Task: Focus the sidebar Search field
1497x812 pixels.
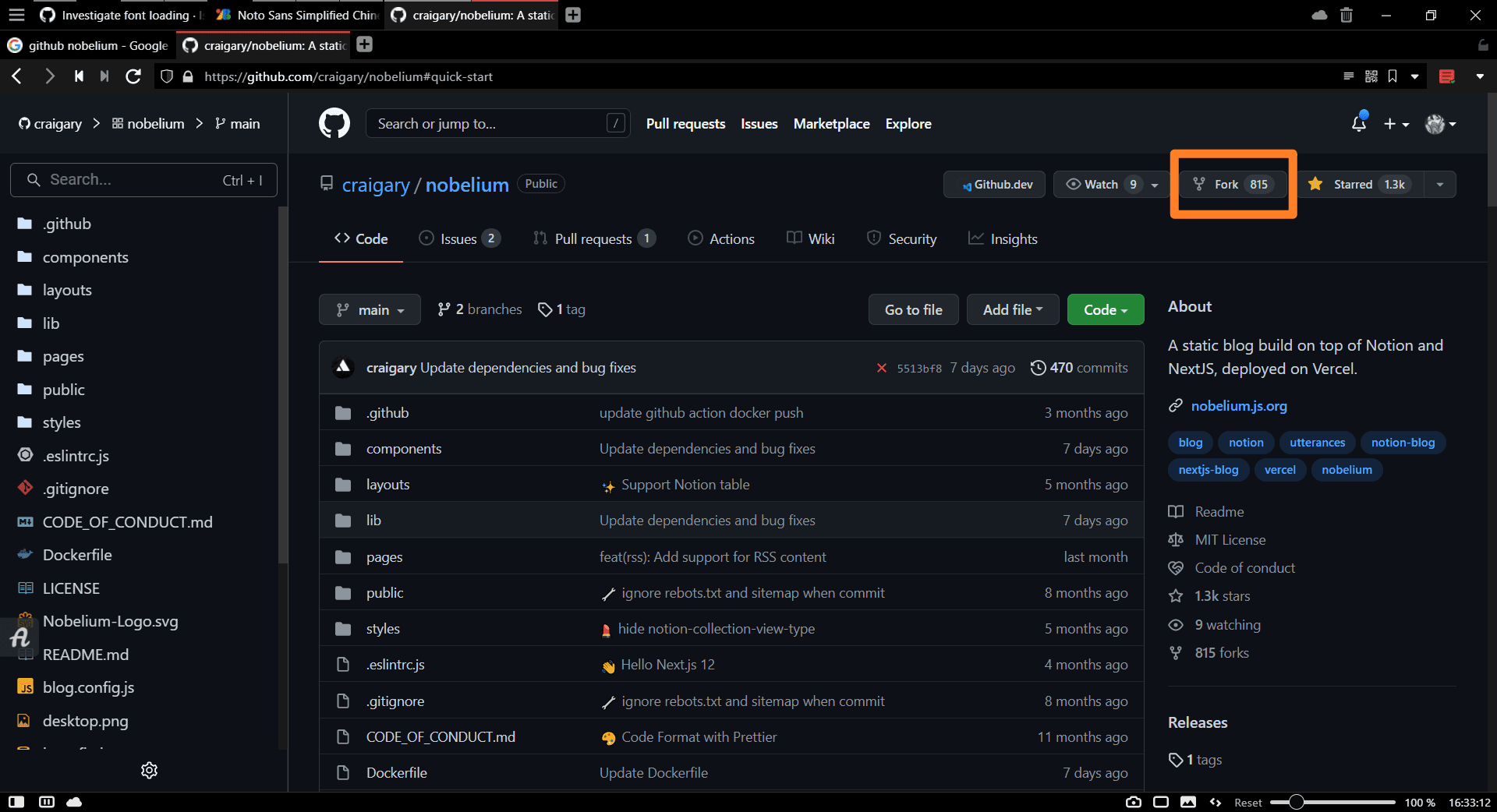Action: (x=143, y=180)
